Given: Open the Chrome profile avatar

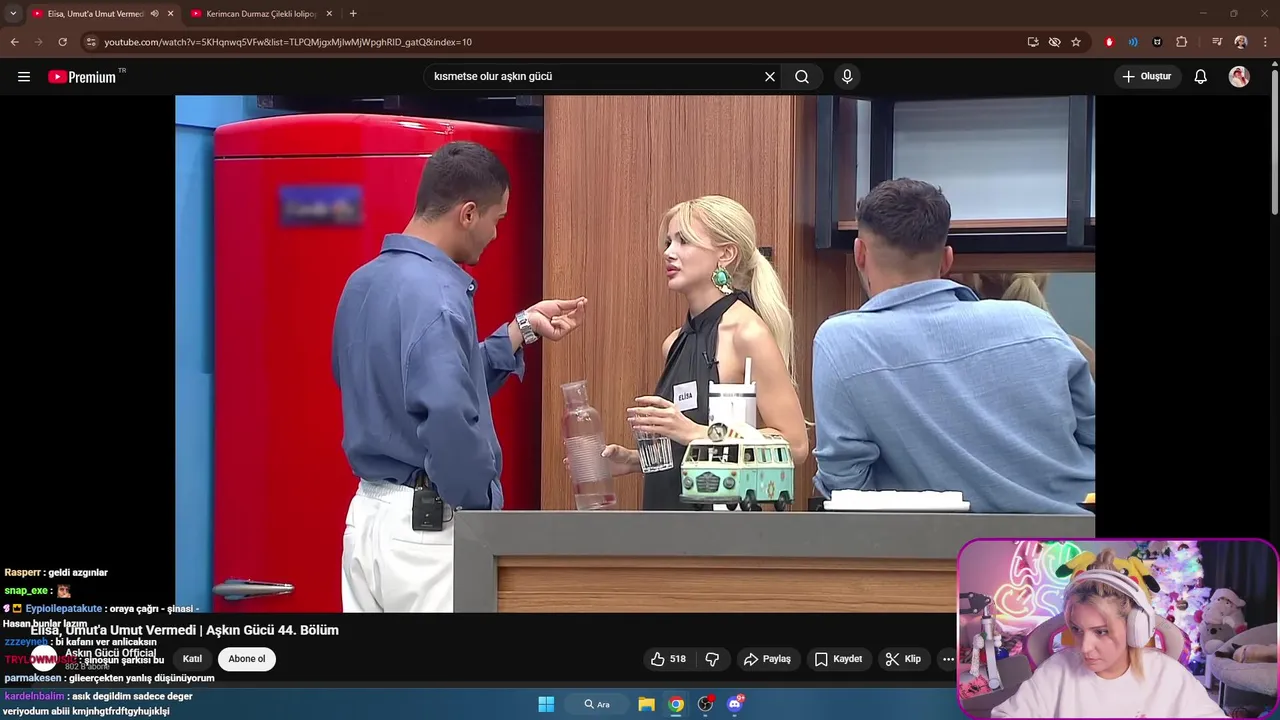Looking at the screenshot, I should click(x=1241, y=42).
